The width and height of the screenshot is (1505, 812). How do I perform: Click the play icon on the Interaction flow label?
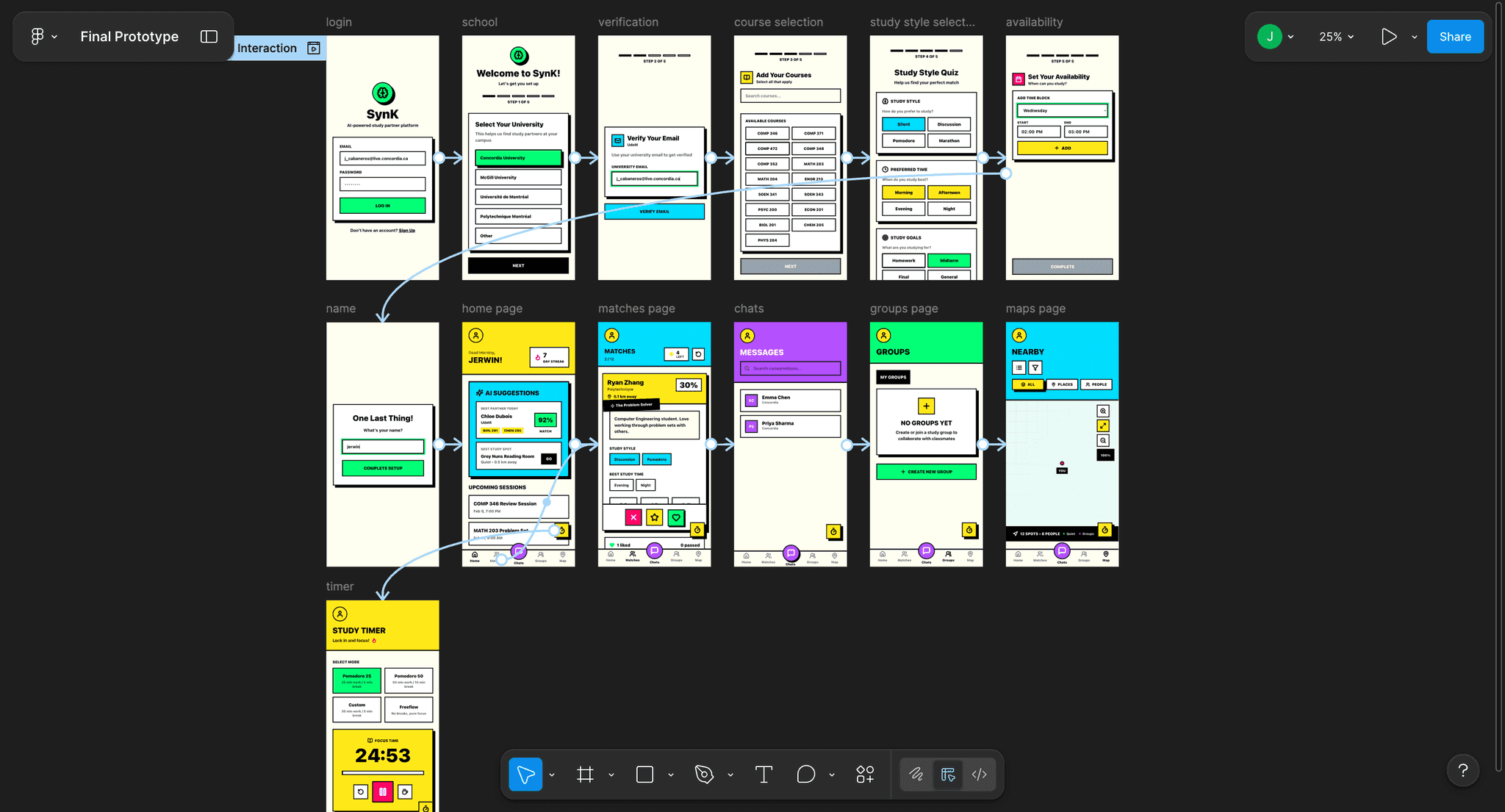pyautogui.click(x=314, y=48)
